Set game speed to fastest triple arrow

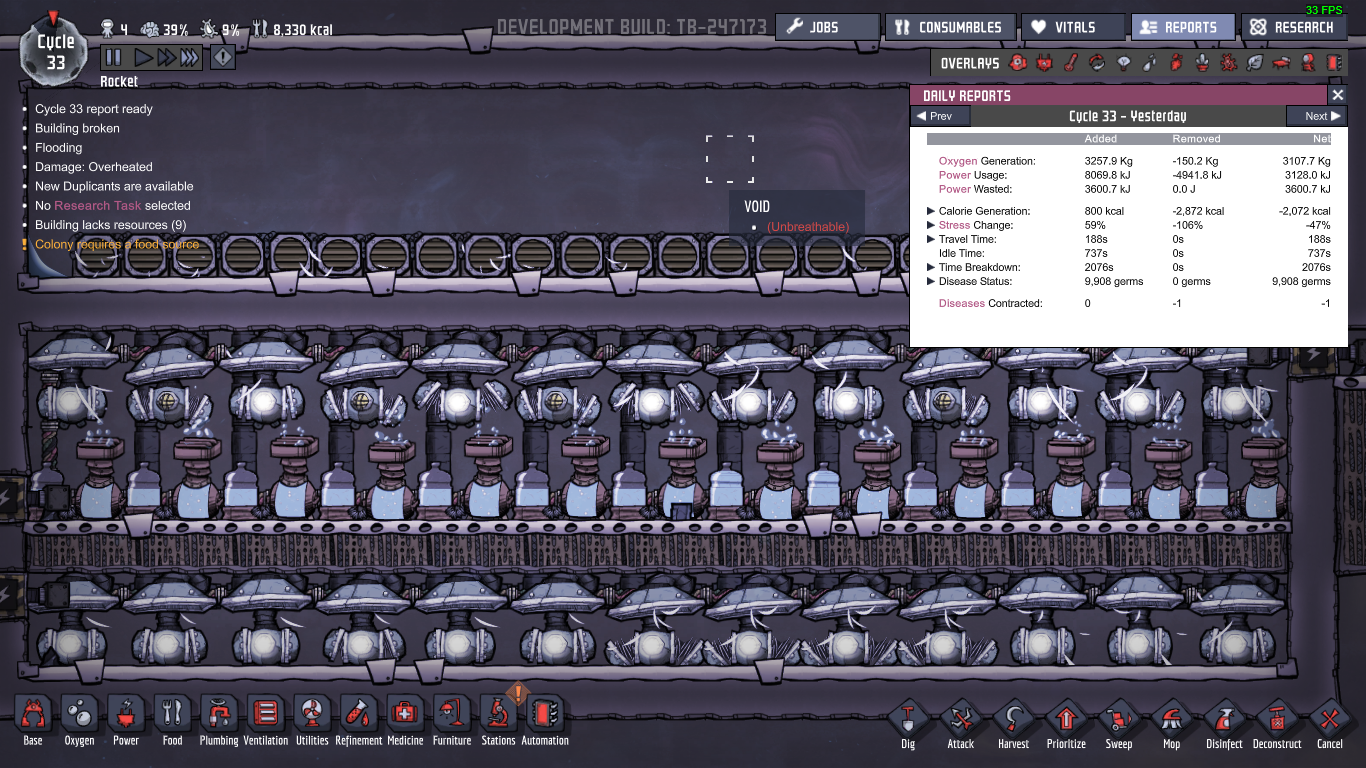pyautogui.click(x=189, y=58)
